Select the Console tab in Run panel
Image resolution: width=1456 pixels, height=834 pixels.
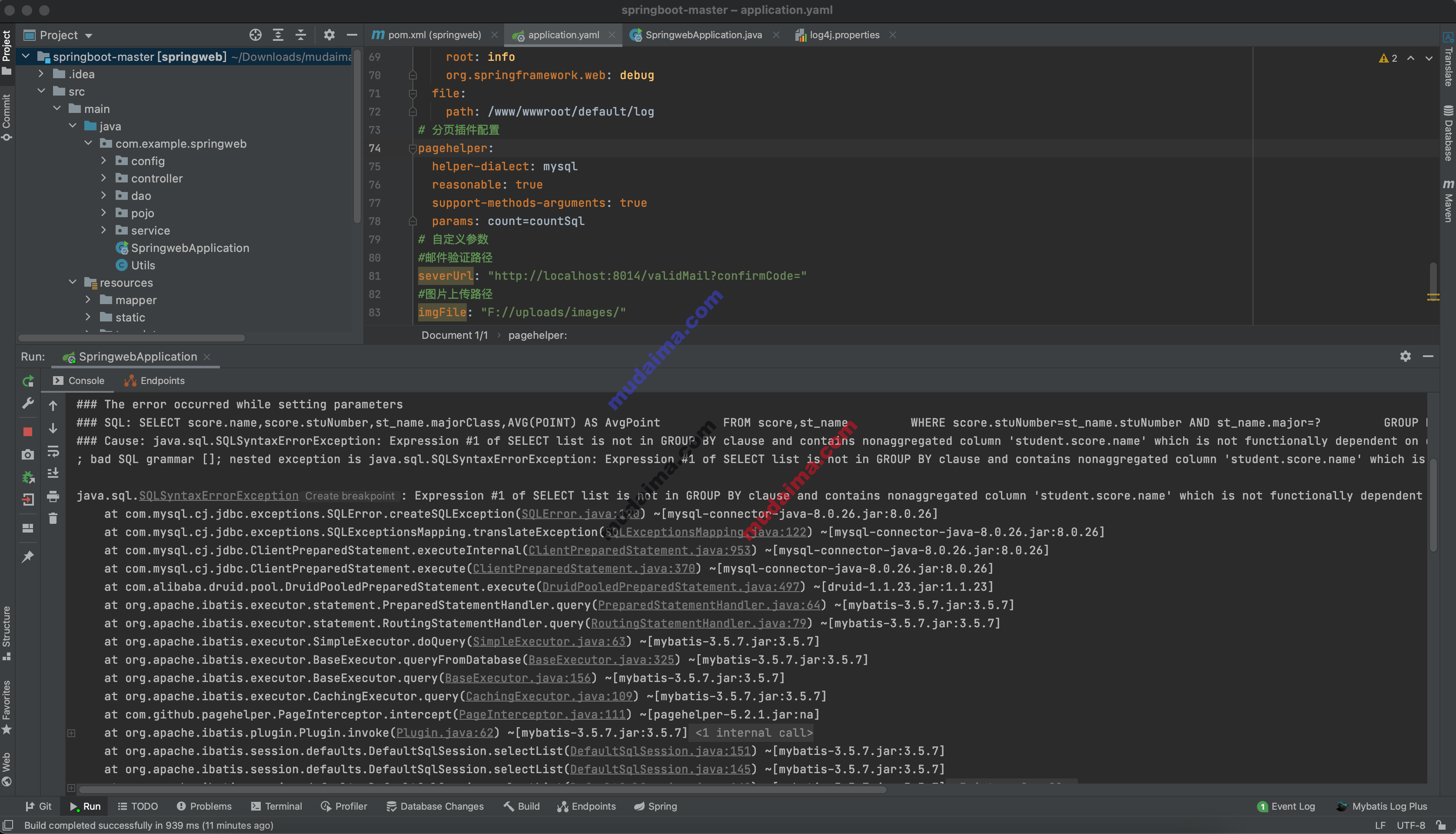pyautogui.click(x=79, y=381)
